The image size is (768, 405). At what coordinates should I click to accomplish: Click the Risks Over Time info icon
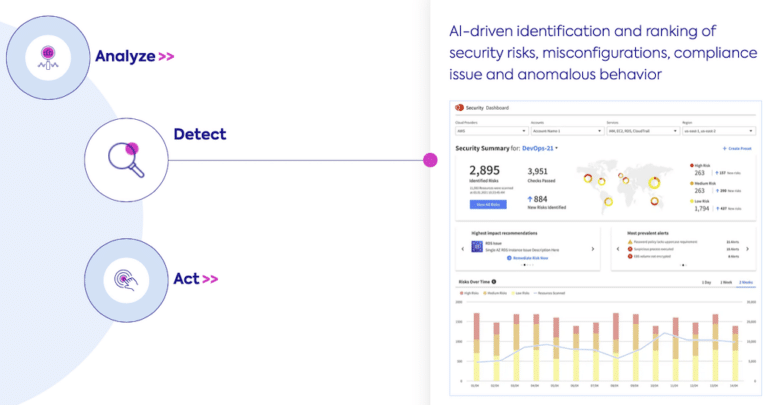coord(494,282)
